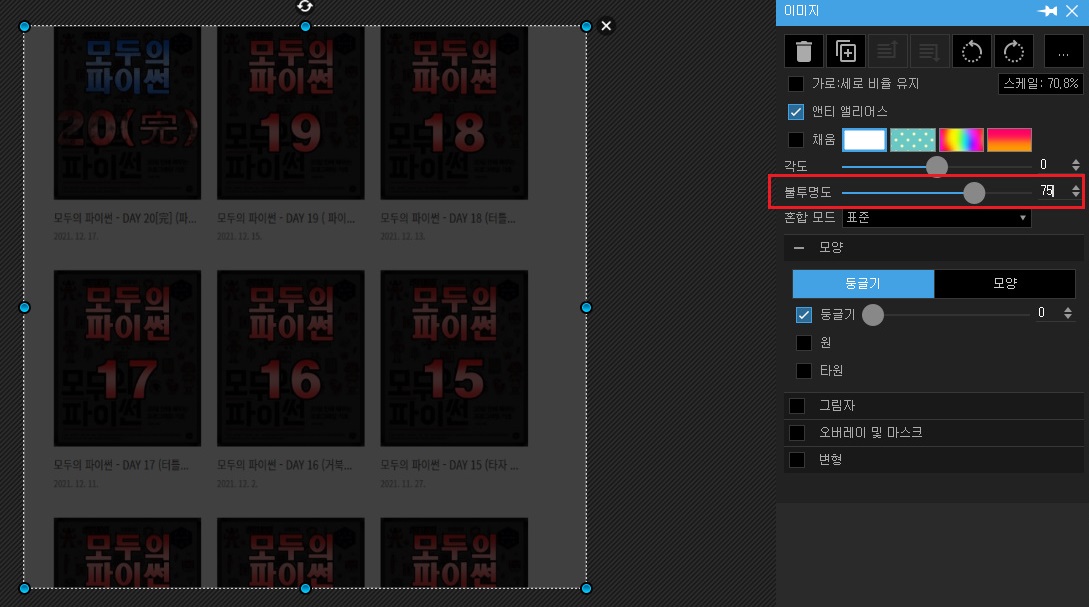Select teal dotted pattern swatch
Viewport: 1089px width, 607px height.
click(913, 140)
